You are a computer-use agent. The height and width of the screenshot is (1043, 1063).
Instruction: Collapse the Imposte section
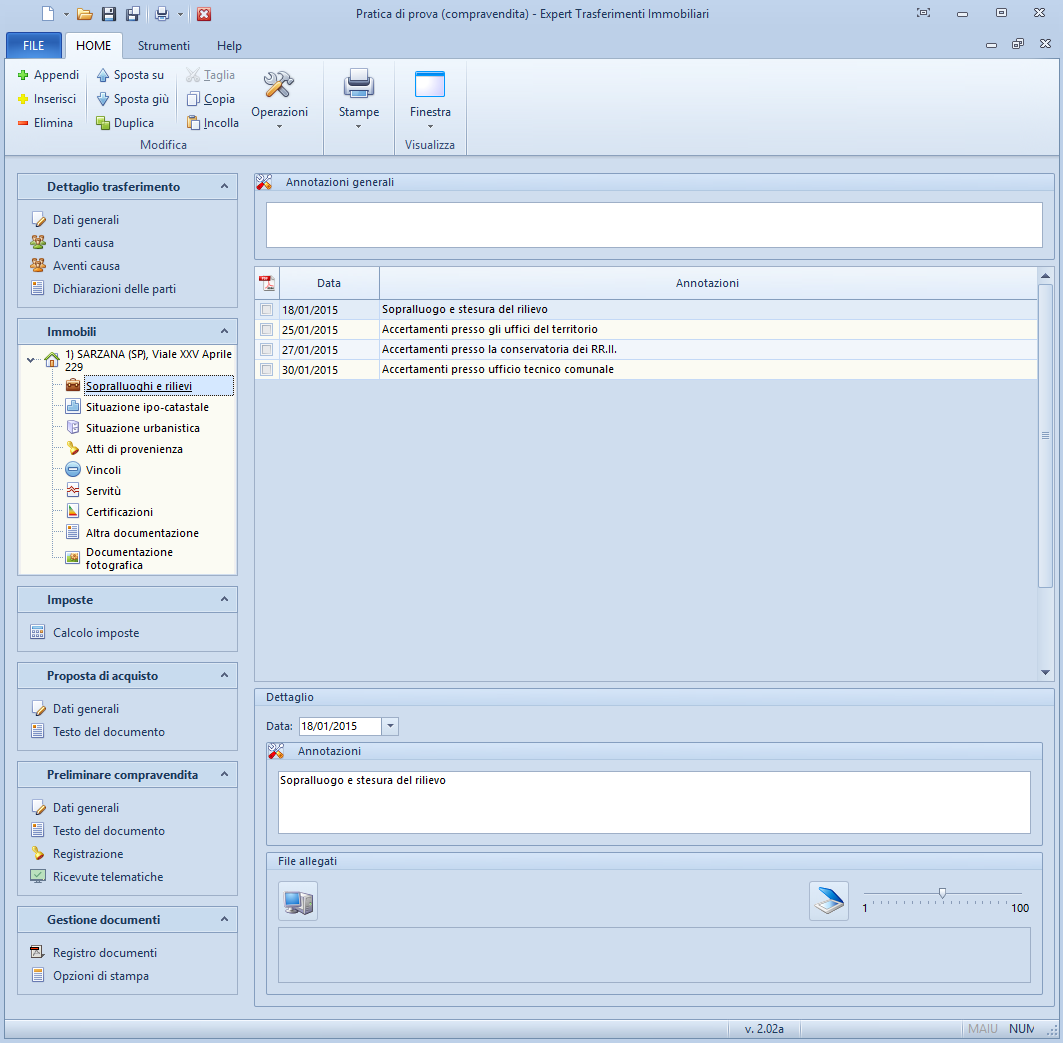[x=224, y=600]
